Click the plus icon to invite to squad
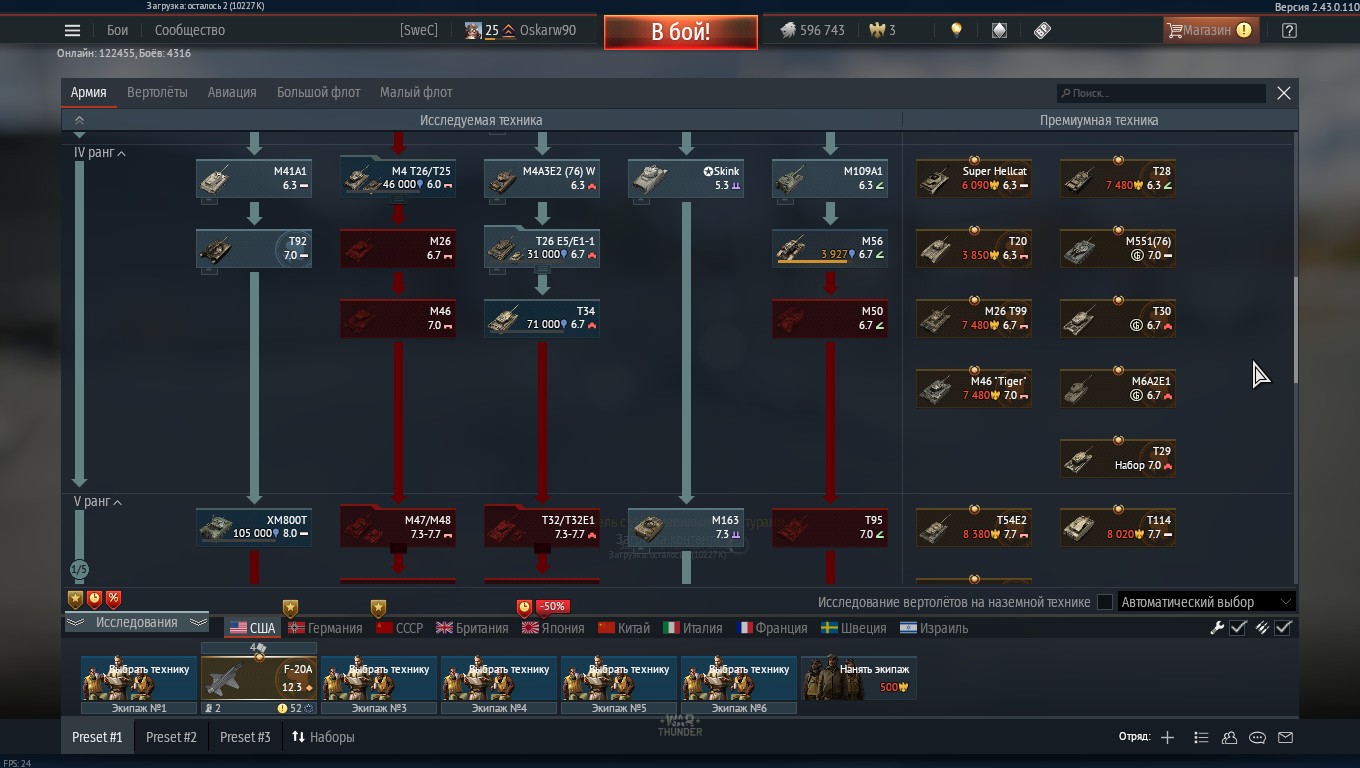Viewport: 1360px width, 768px height. click(x=1167, y=737)
